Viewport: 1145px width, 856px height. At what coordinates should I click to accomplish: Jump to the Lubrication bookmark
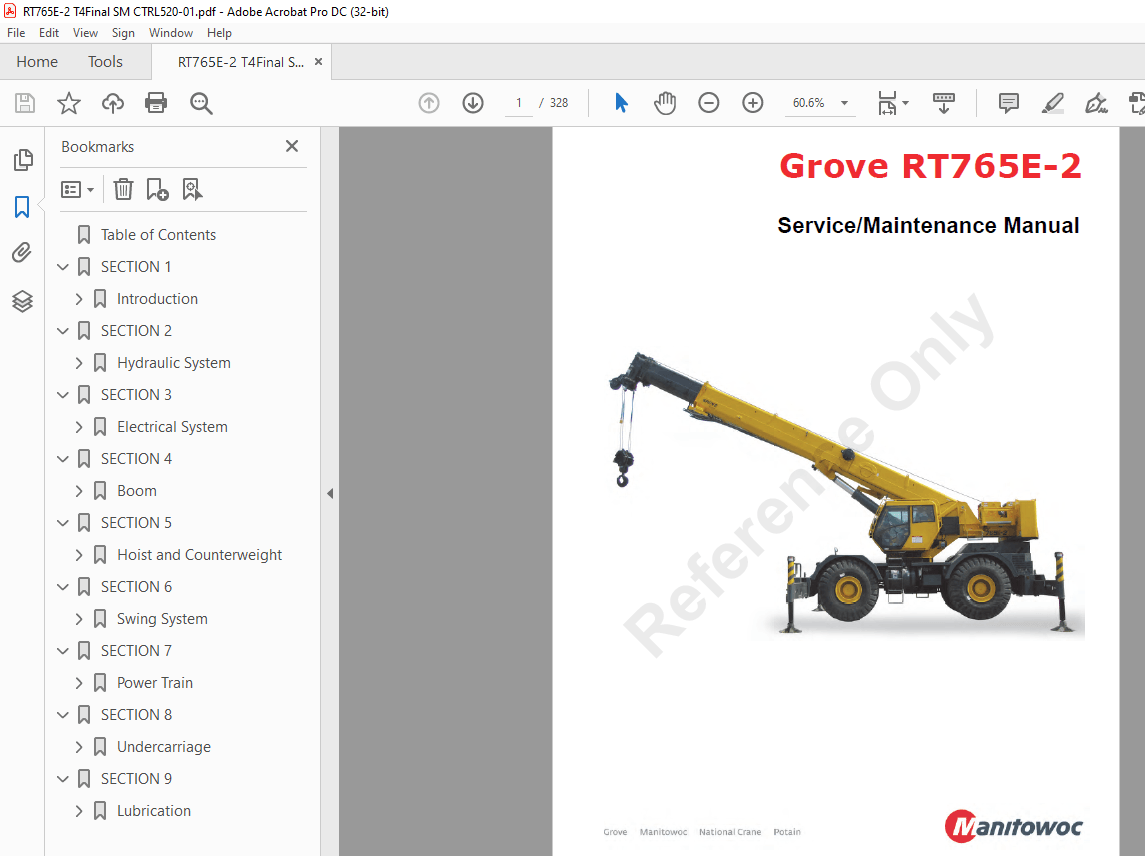[x=153, y=810]
